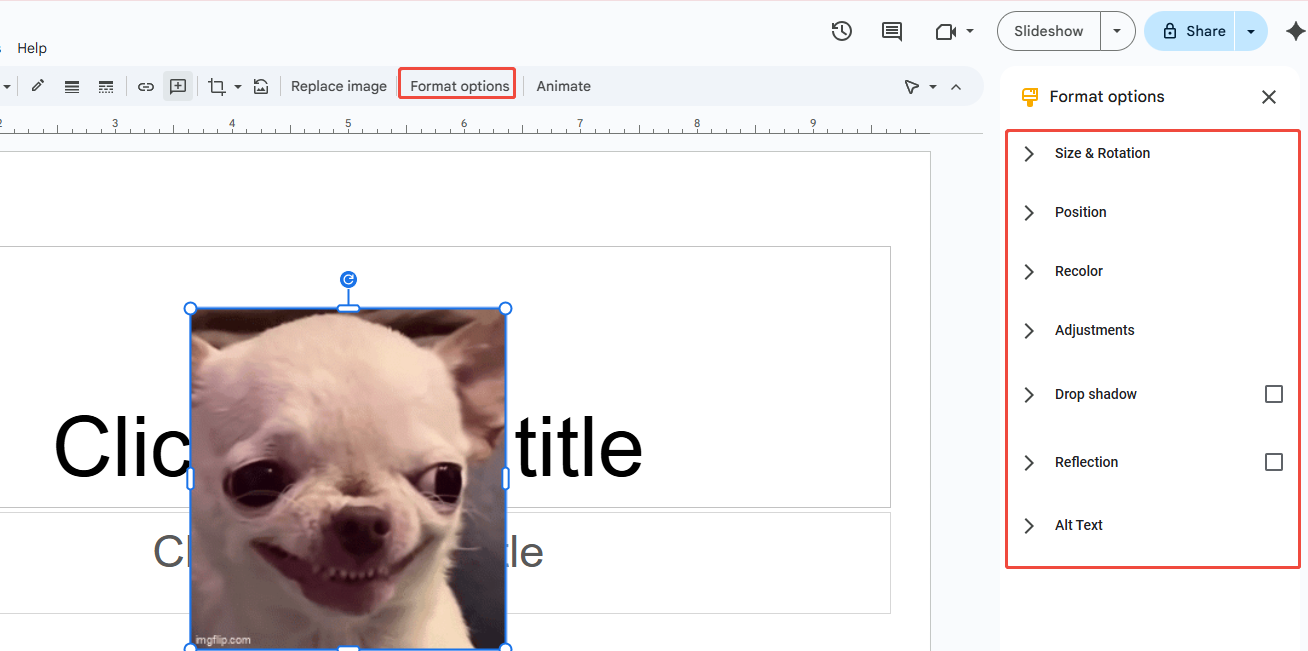1308x651 pixels.
Task: Open the mask image shape dropdown
Action: [239, 86]
